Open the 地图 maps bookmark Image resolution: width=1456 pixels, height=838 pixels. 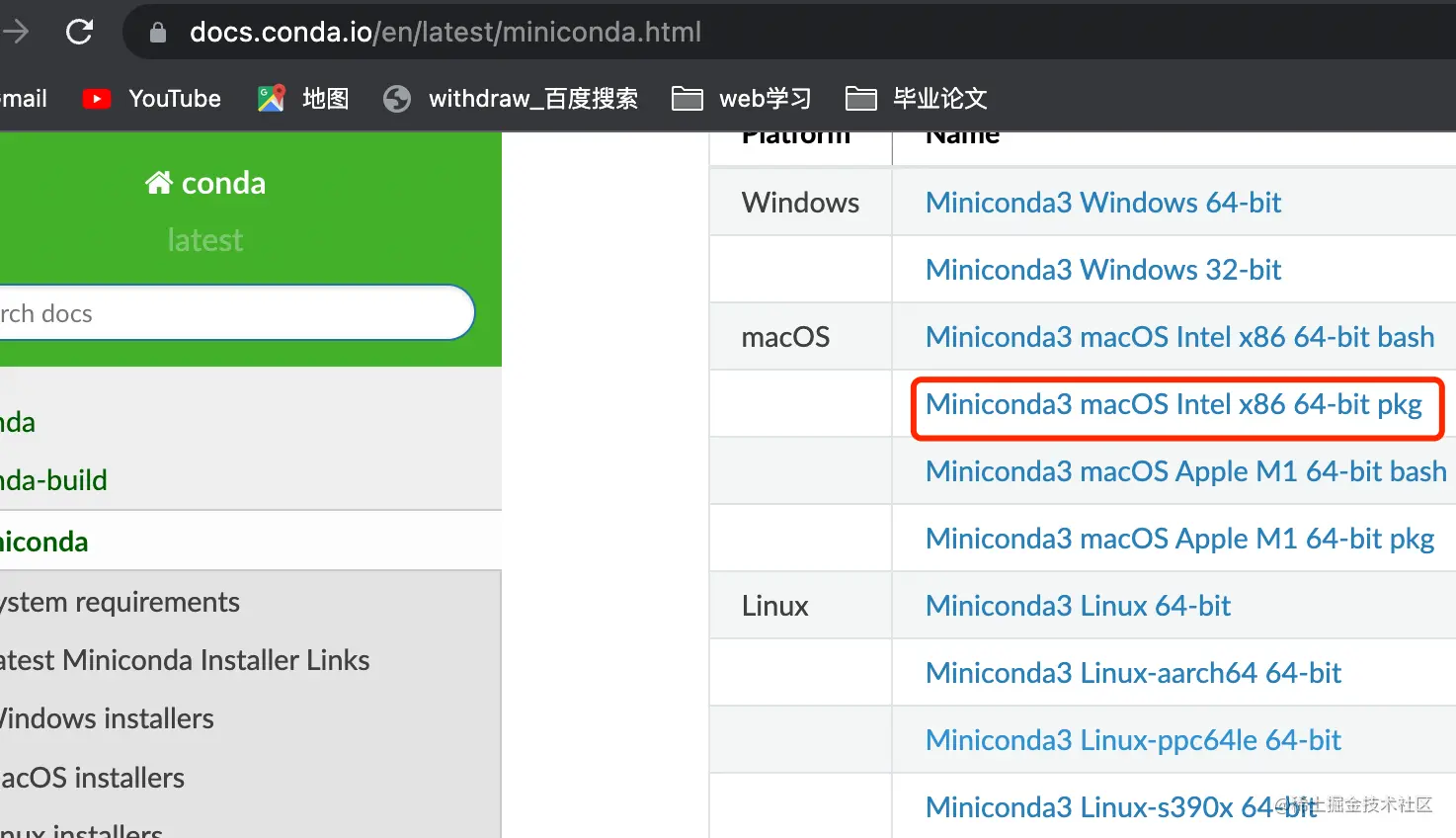click(302, 98)
